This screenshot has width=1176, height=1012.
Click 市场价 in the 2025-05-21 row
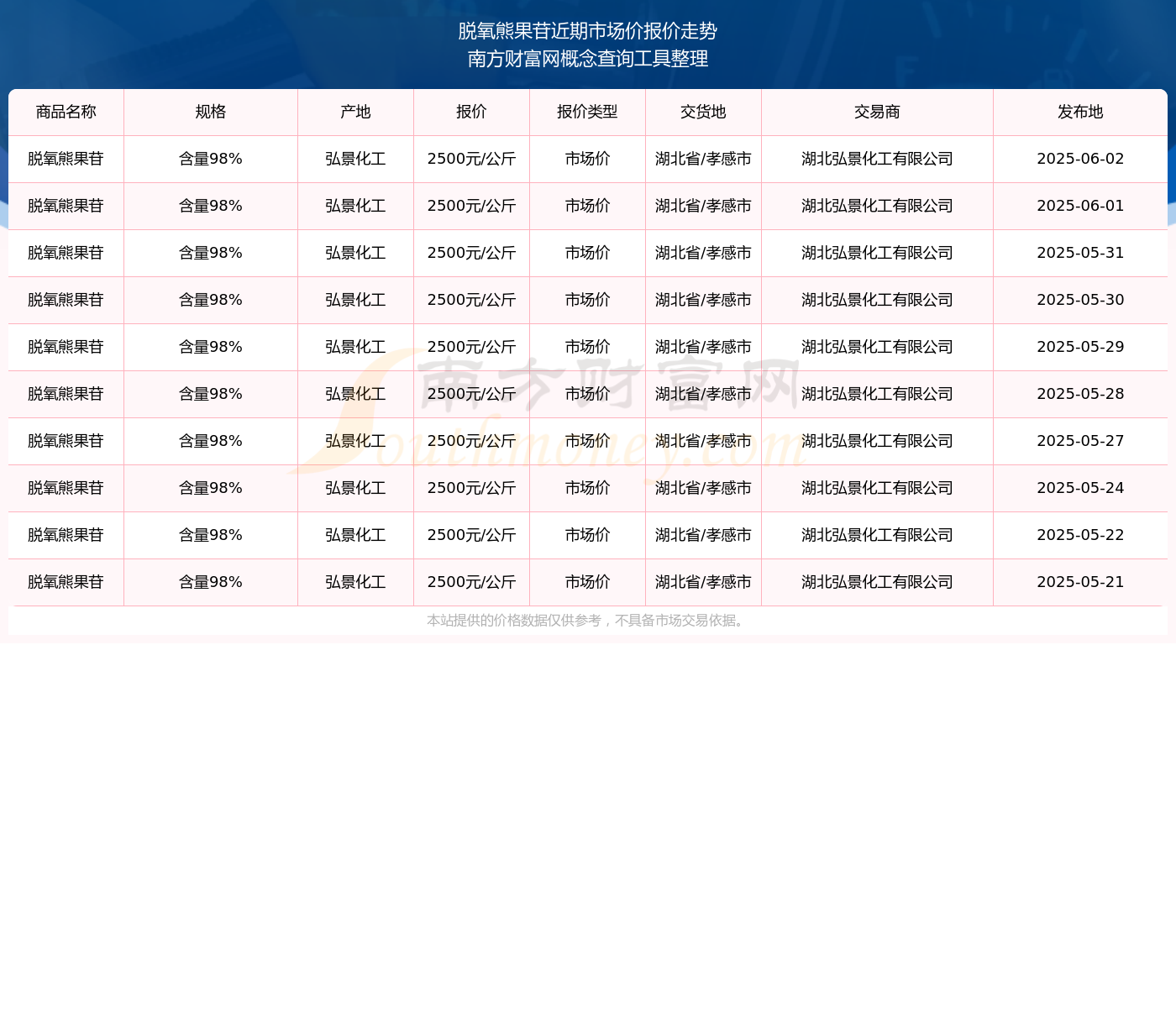click(588, 582)
